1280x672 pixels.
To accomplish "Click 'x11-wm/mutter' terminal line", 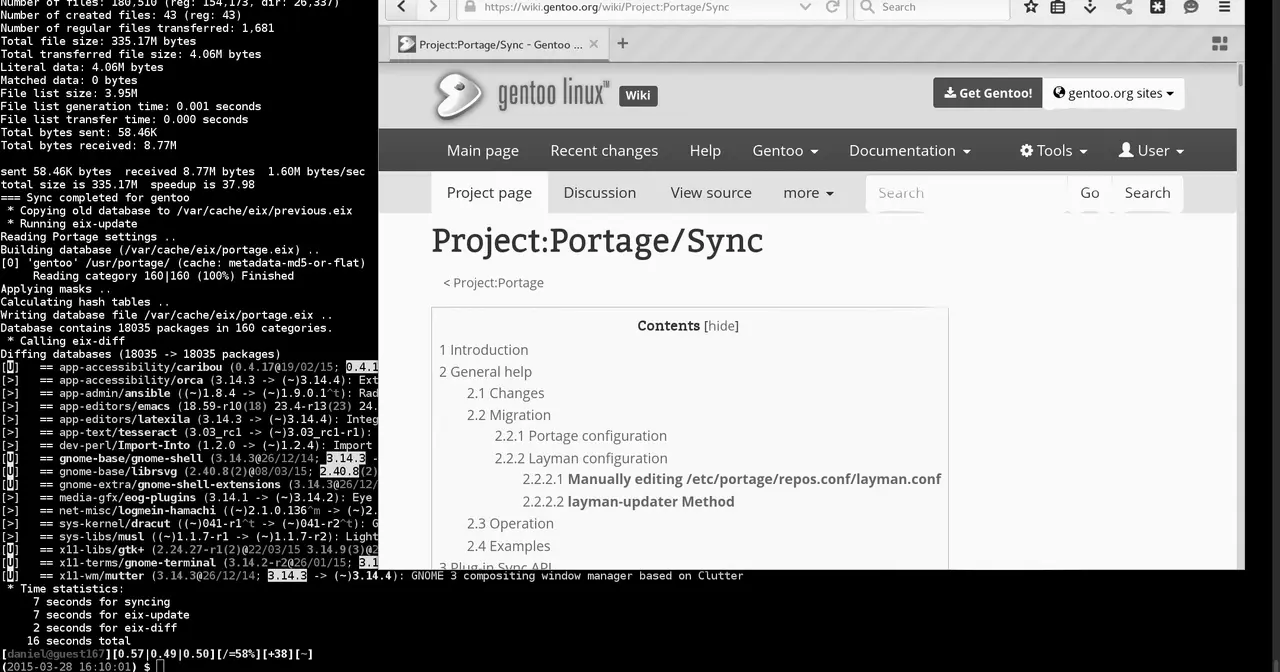I will (x=372, y=576).
